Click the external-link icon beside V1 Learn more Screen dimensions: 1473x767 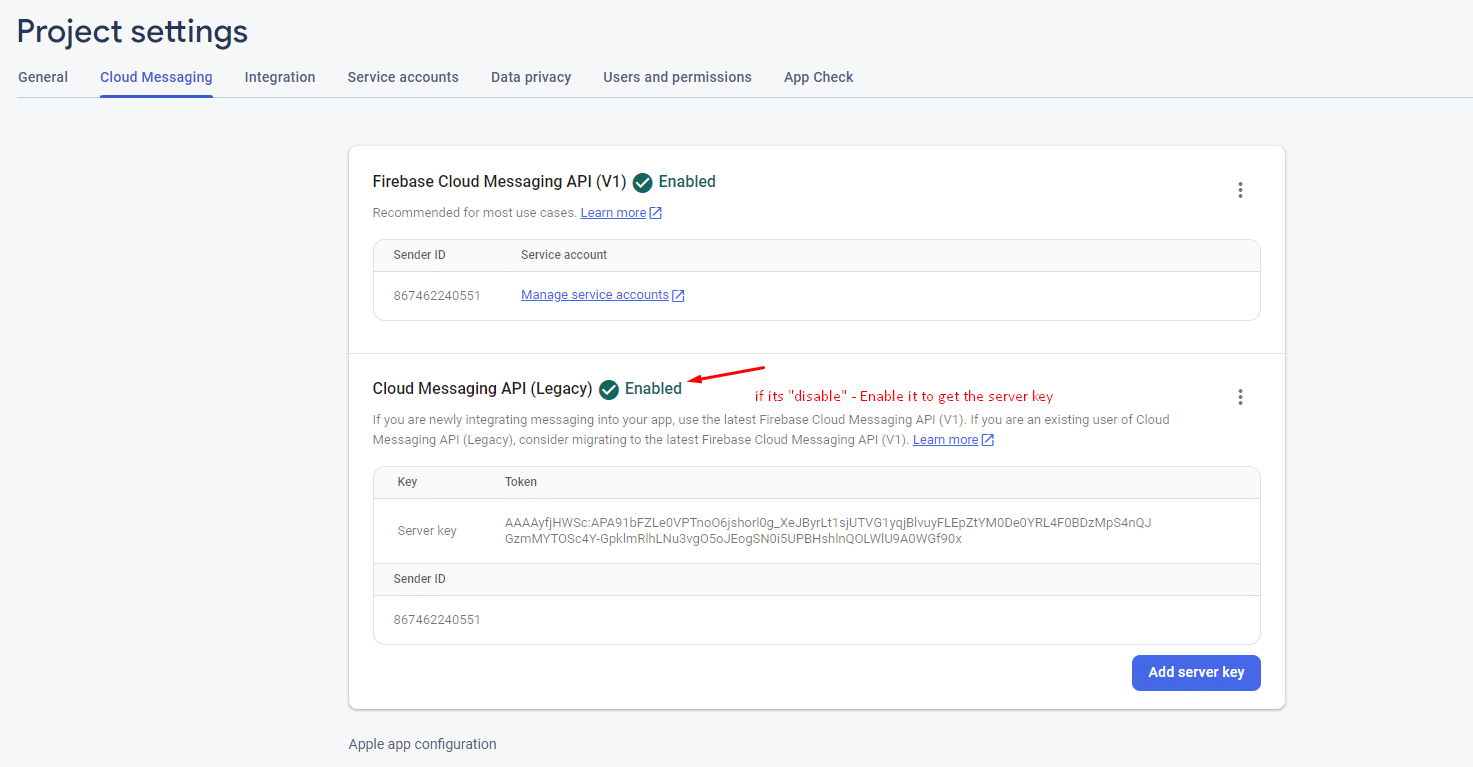(x=656, y=213)
